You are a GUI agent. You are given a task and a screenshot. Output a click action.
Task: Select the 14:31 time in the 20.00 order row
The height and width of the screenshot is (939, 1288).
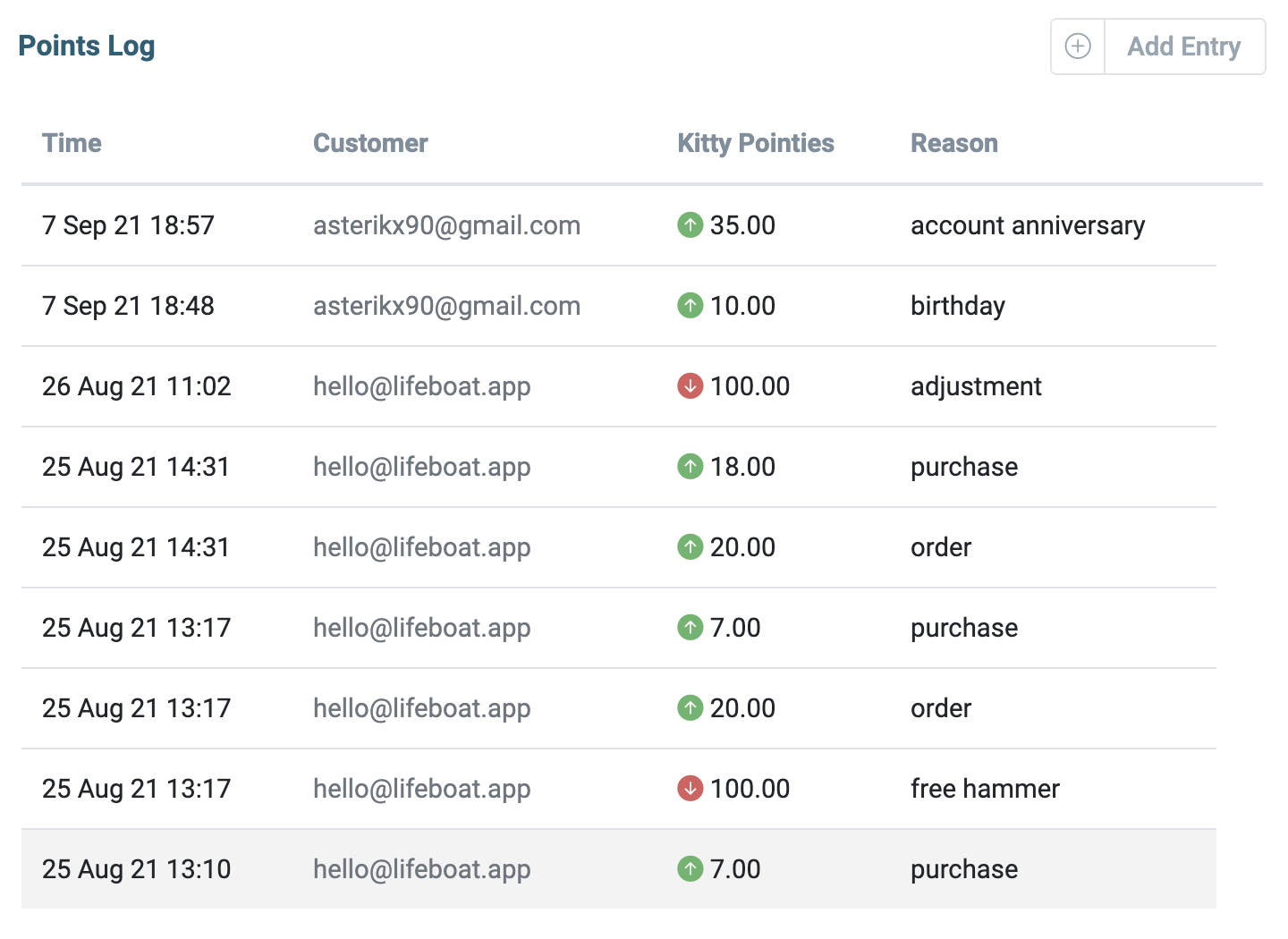(136, 547)
